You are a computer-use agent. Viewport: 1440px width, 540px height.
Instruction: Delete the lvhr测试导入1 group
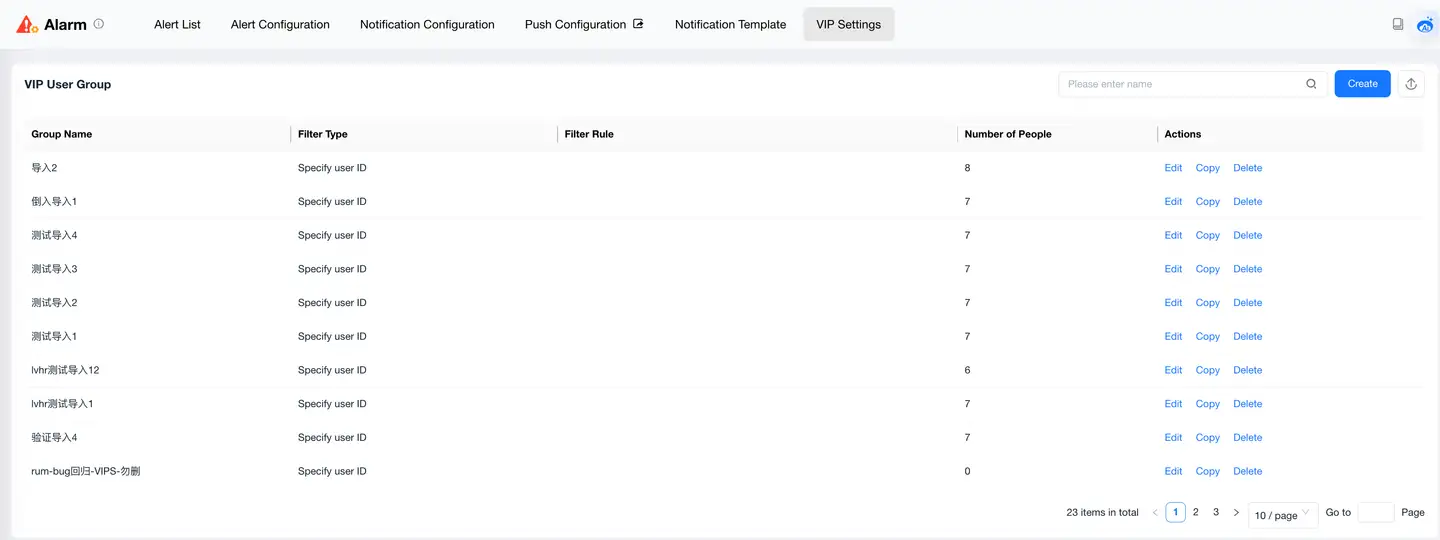[1247, 404]
